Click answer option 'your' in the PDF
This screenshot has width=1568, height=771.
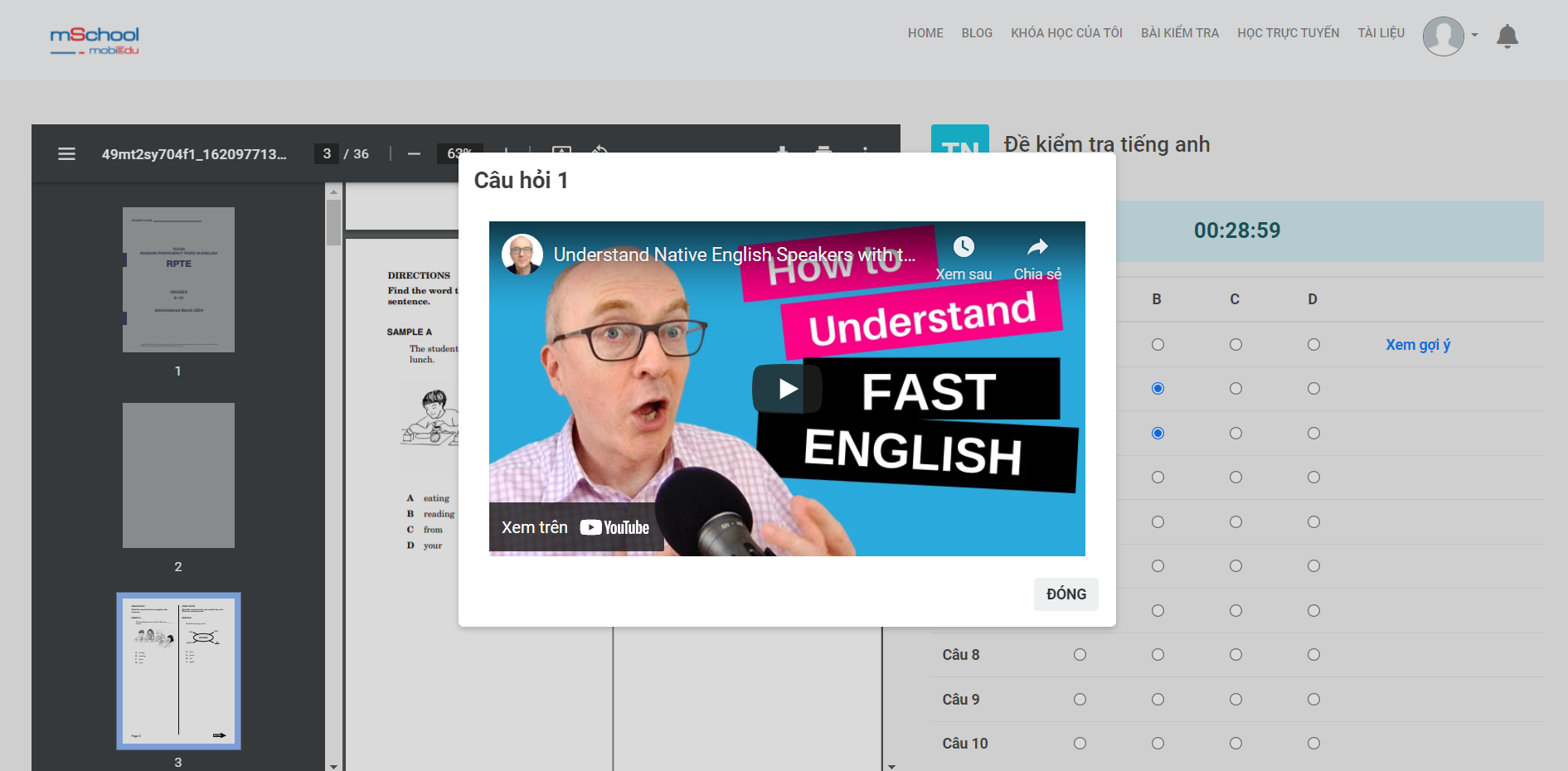433,546
